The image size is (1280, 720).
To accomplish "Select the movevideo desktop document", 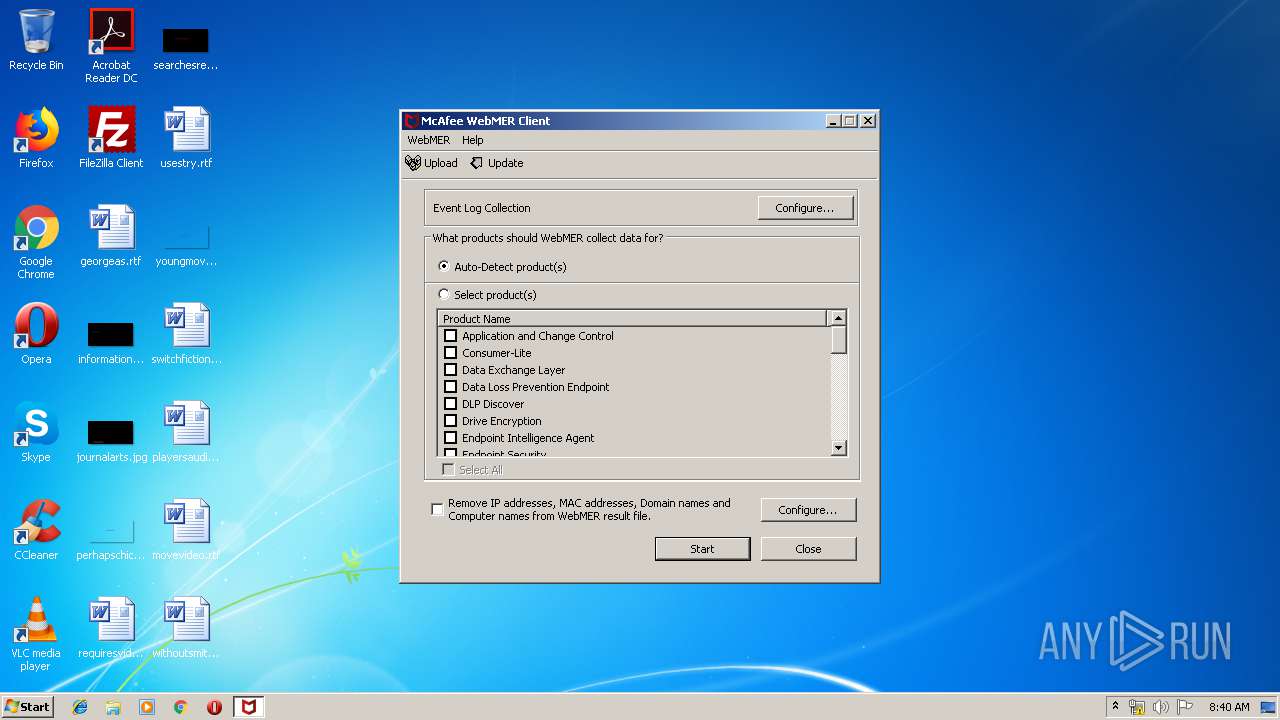I will click(x=186, y=530).
